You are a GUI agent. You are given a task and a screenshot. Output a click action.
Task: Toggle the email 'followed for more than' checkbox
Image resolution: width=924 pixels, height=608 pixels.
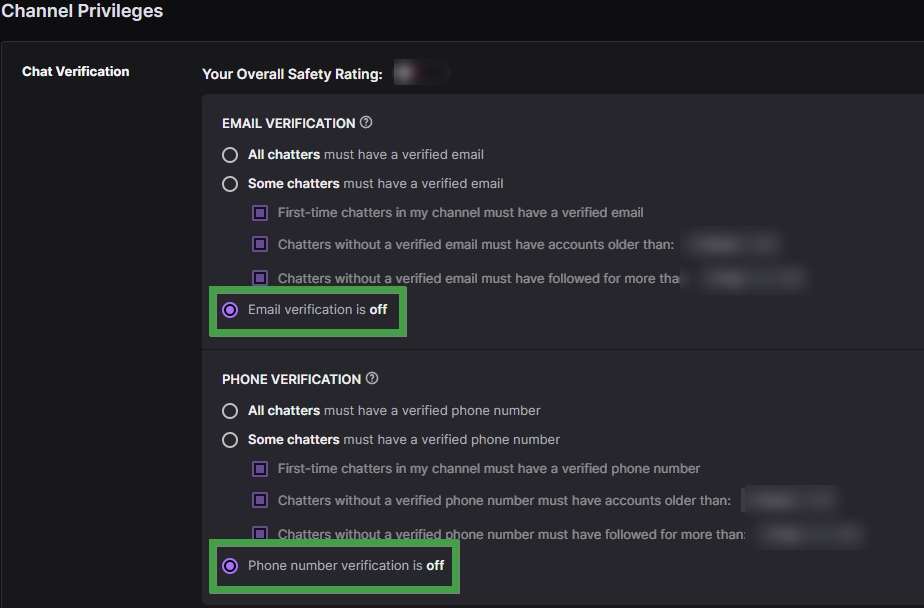[260, 277]
